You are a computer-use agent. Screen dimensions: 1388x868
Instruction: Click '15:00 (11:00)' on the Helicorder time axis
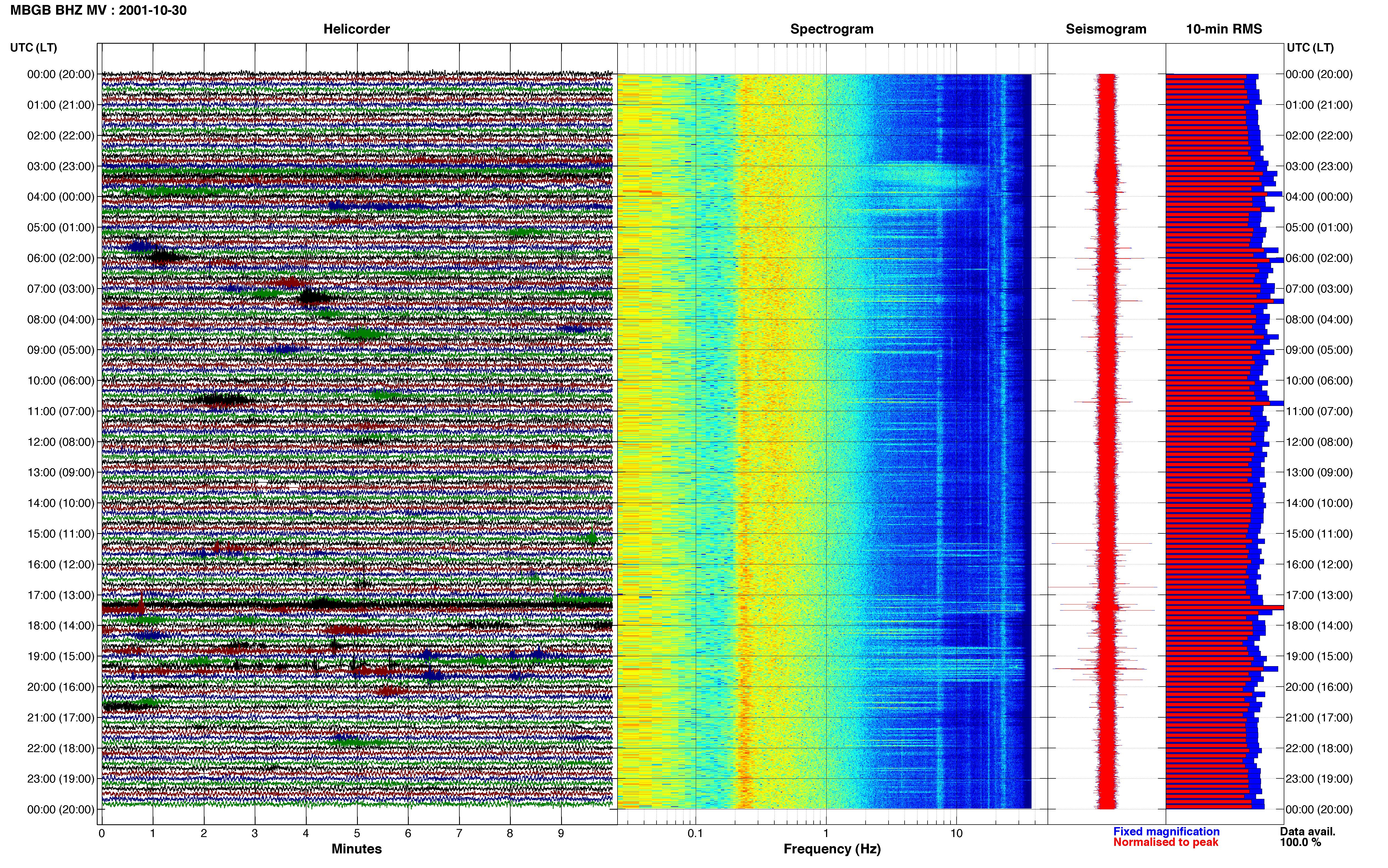(x=61, y=534)
